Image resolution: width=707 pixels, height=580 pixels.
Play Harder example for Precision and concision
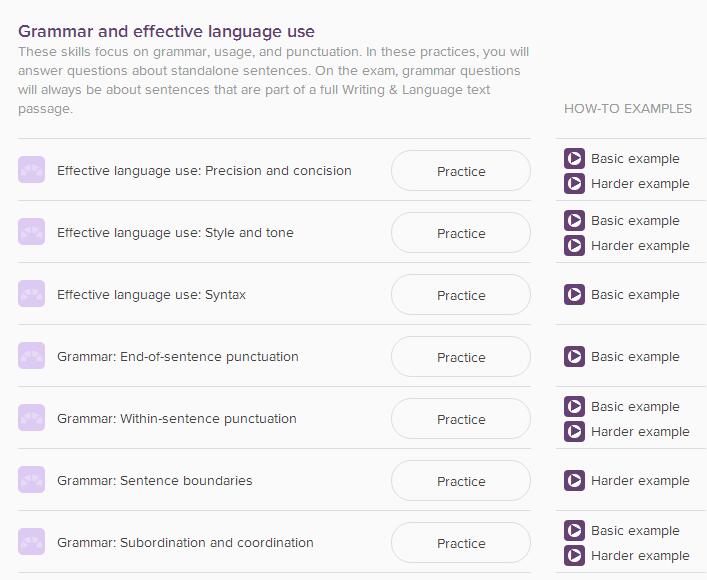pyautogui.click(x=627, y=184)
